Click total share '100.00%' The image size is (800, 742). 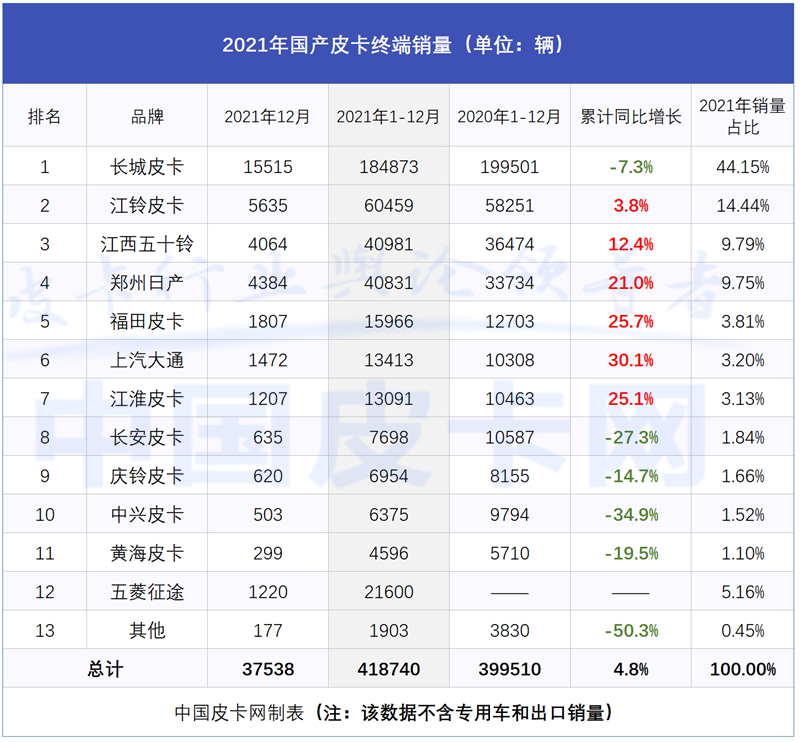click(742, 669)
